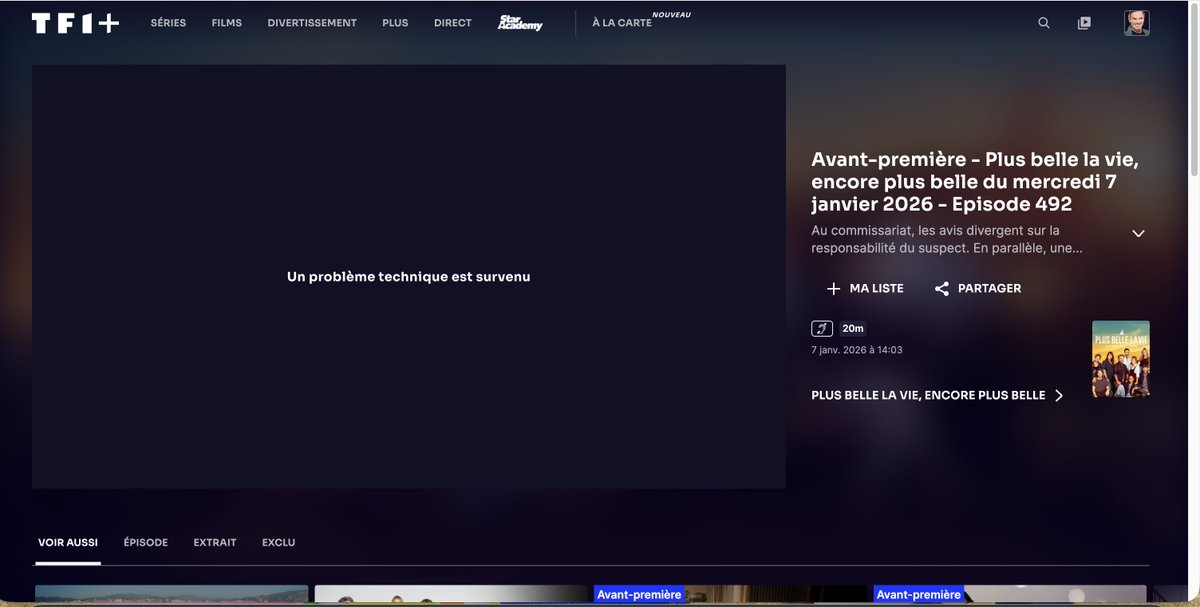1200x607 pixels.
Task: Open the DIVERTISSEMENT menu
Action: point(312,23)
